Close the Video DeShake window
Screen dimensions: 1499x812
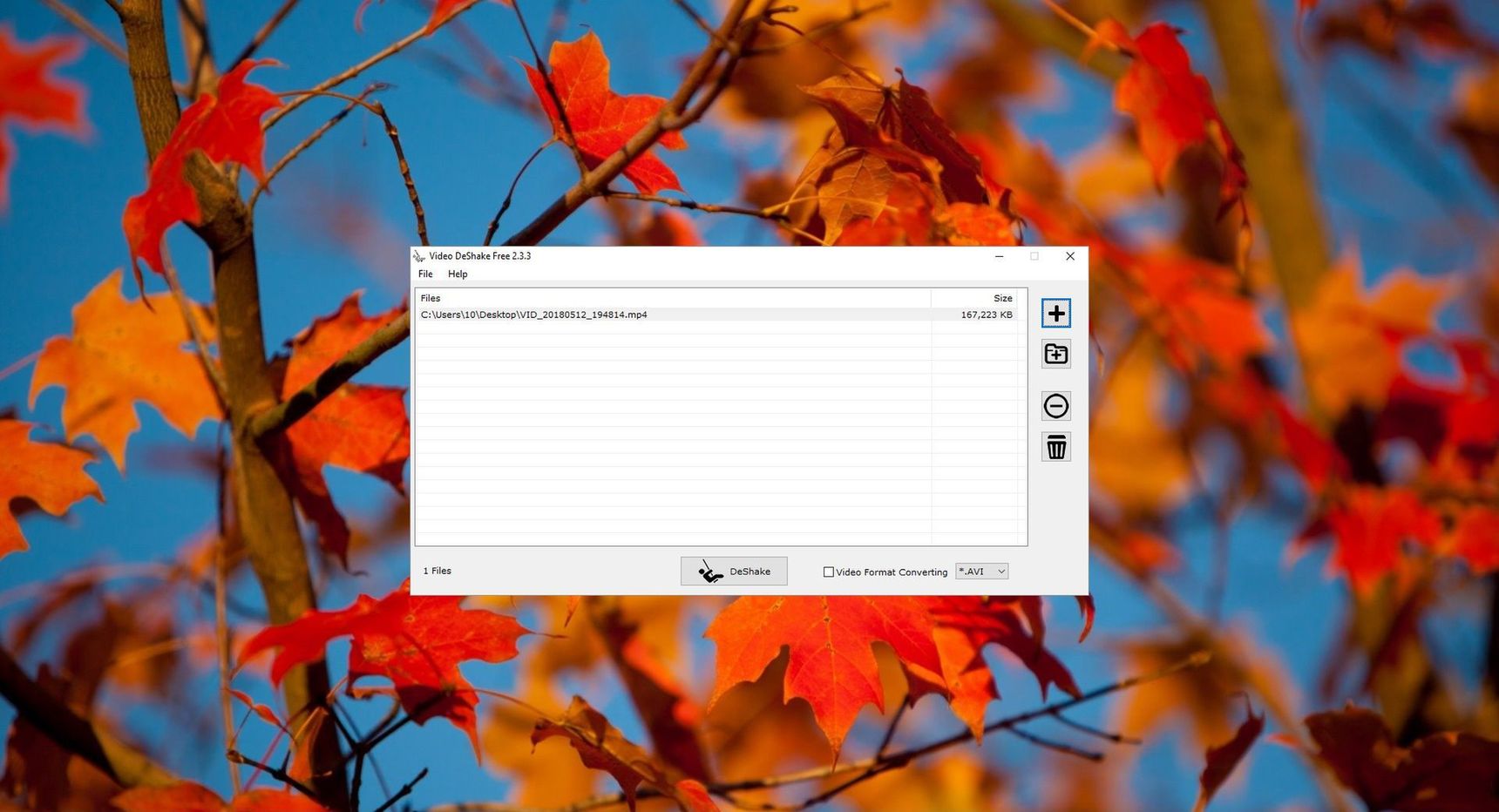[1070, 256]
